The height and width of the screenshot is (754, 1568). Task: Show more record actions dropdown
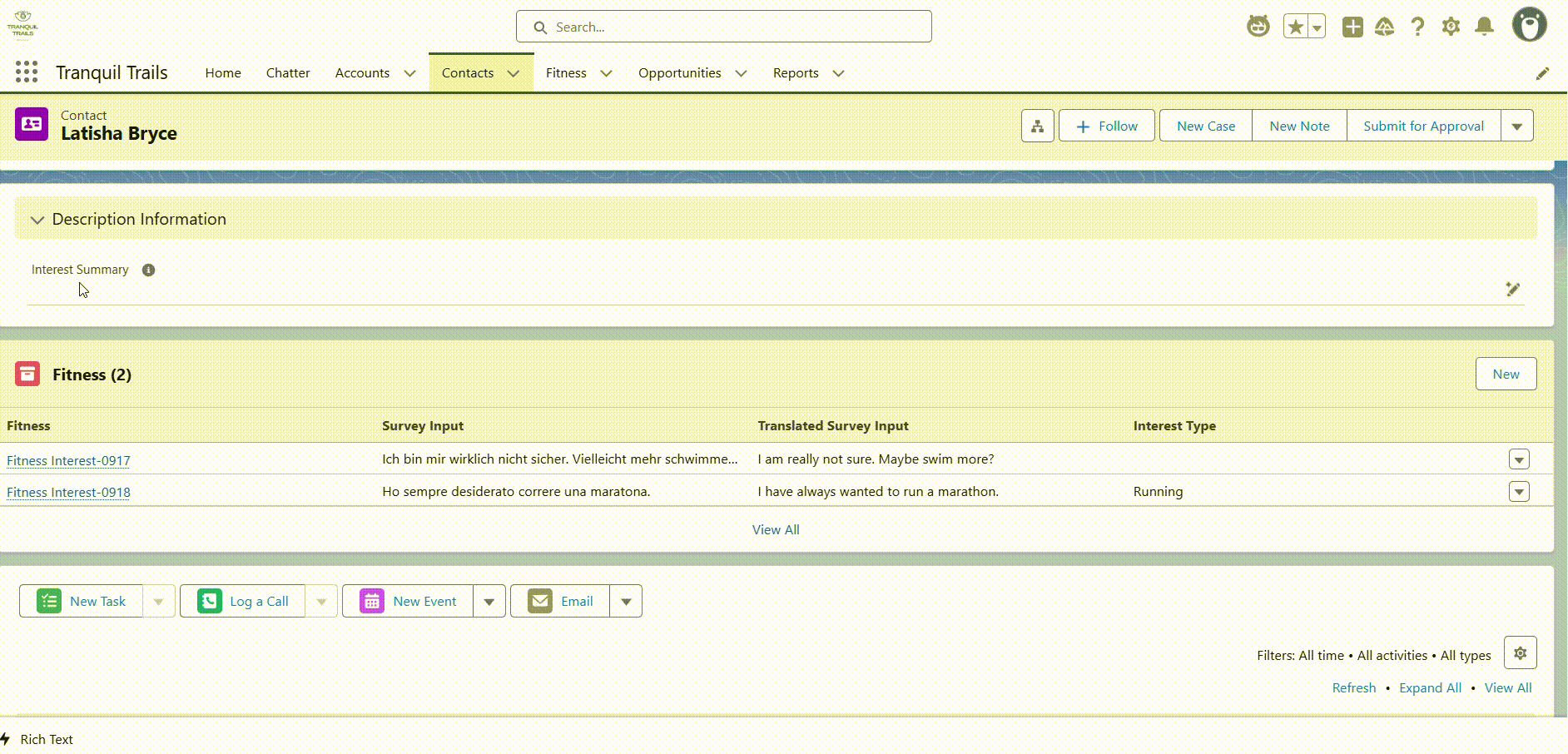pos(1516,126)
